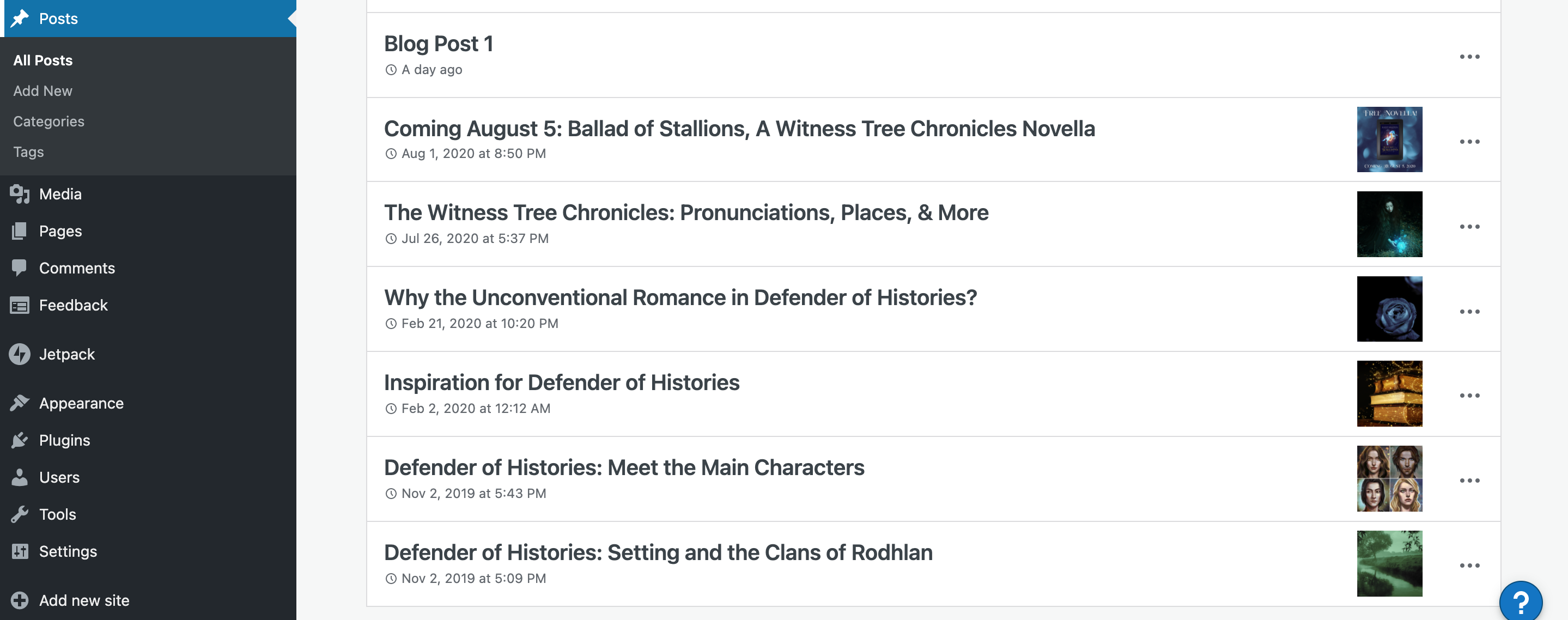Expand ellipsis menu for Ballad of Stallions post
This screenshot has height=620, width=1568.
pos(1469,142)
